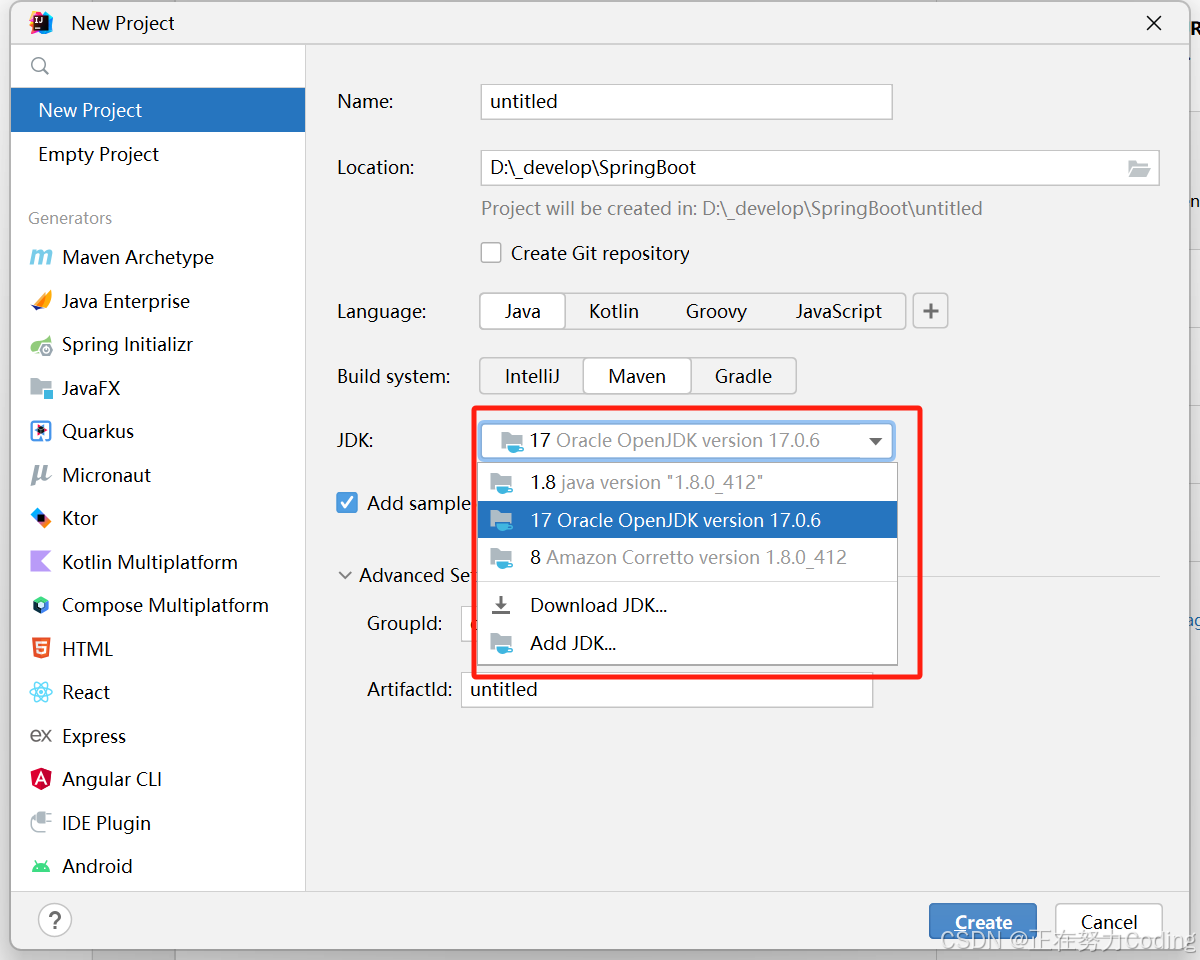Click the Download JDK arrow icon

pyautogui.click(x=502, y=605)
